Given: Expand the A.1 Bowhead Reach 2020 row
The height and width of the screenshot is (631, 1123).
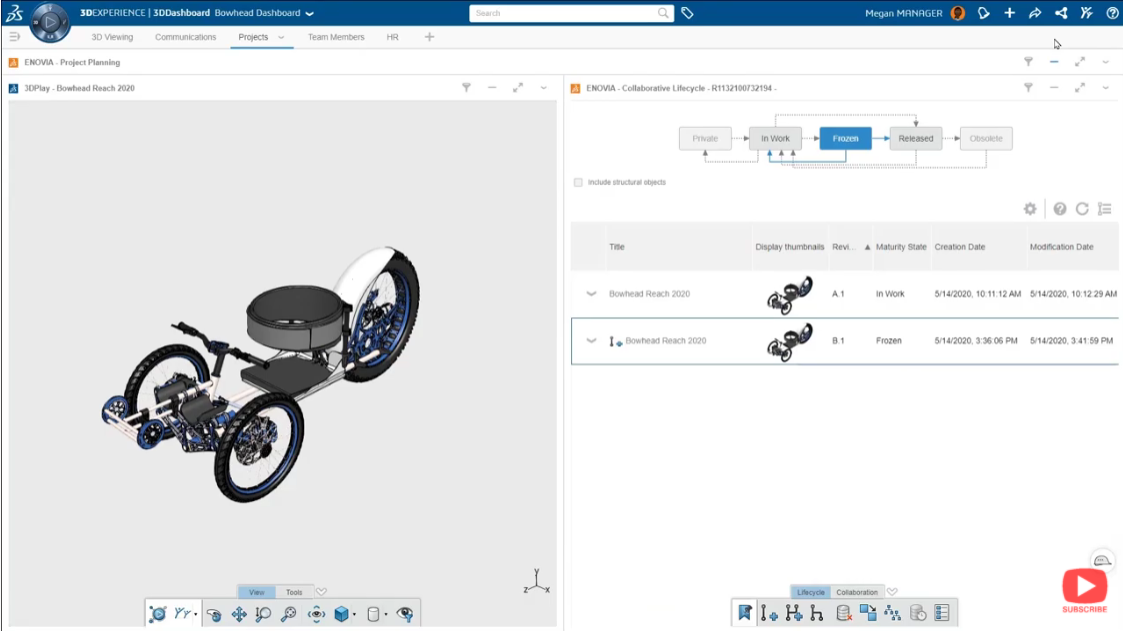Looking at the screenshot, I should tap(591, 294).
